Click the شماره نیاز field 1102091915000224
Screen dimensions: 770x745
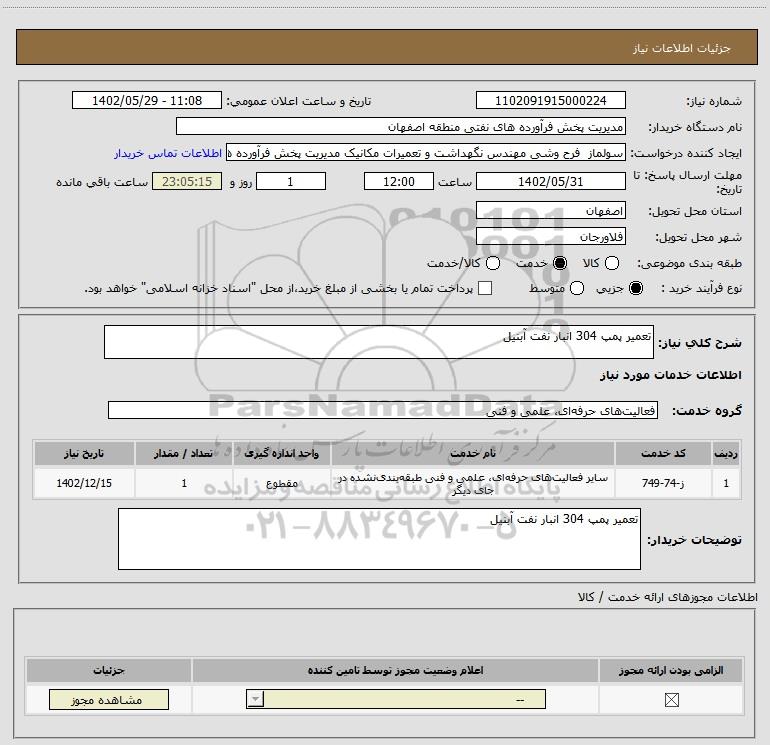550,100
